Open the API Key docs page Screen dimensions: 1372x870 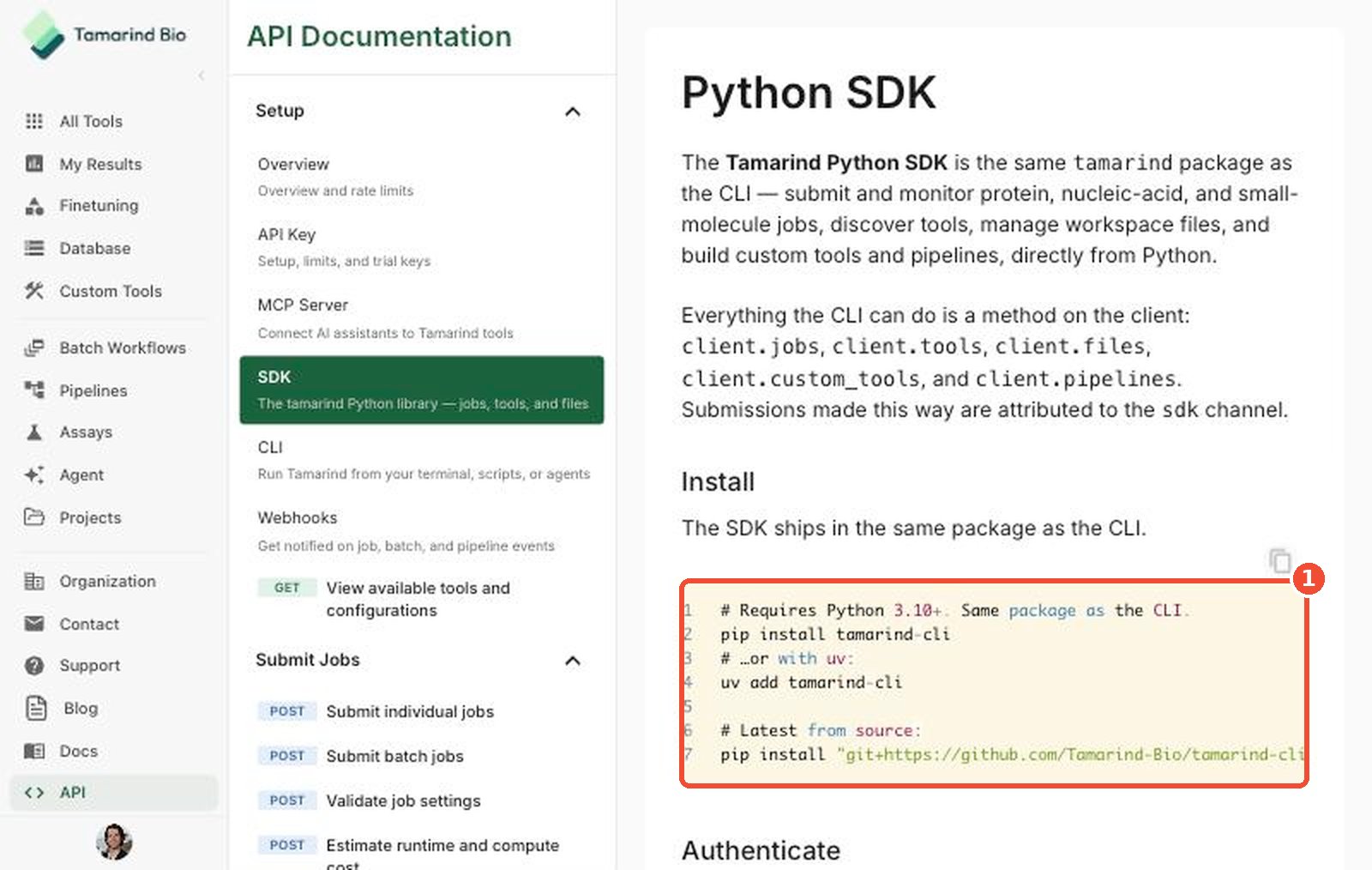[421, 247]
